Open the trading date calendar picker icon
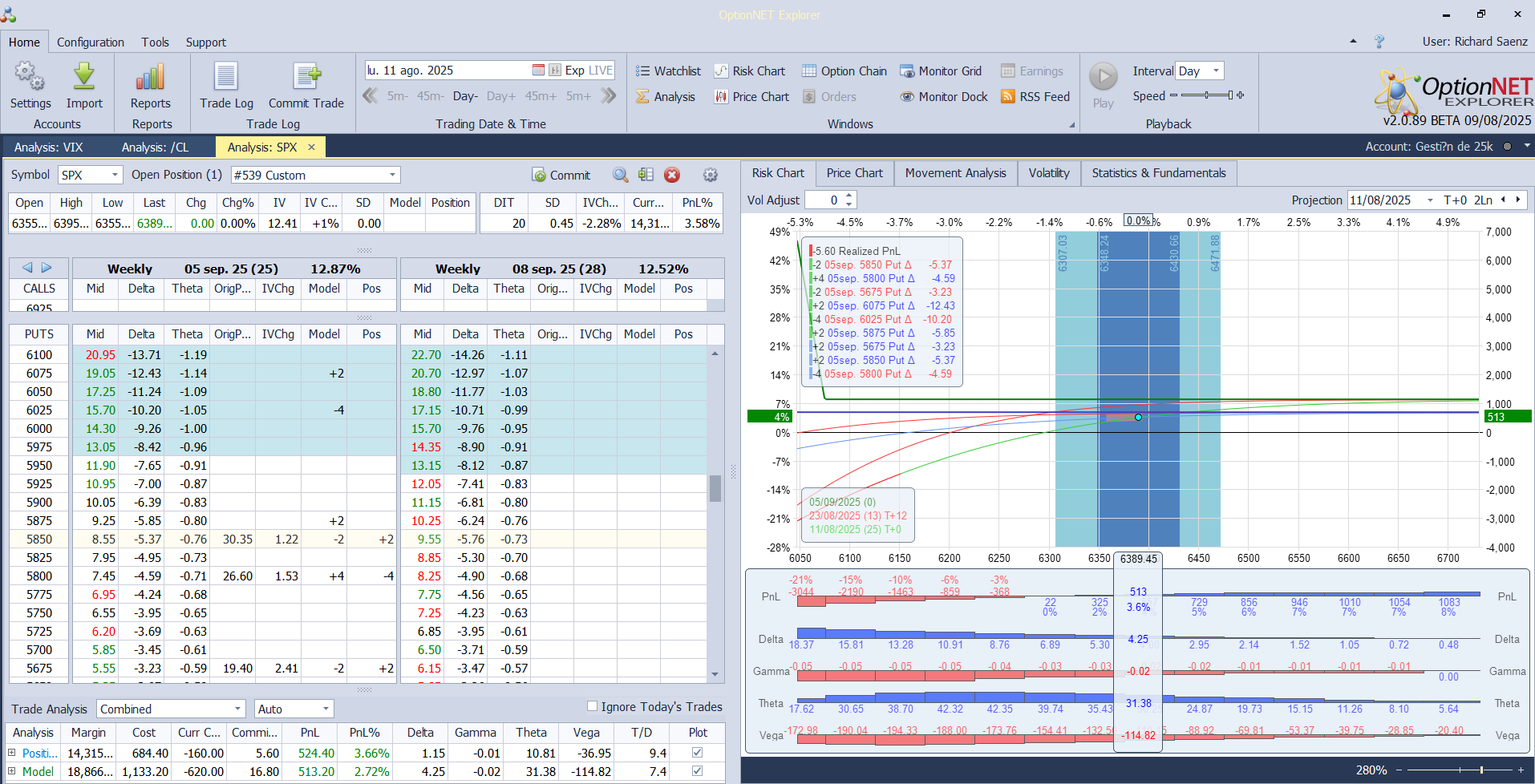The image size is (1535, 784). click(x=539, y=71)
